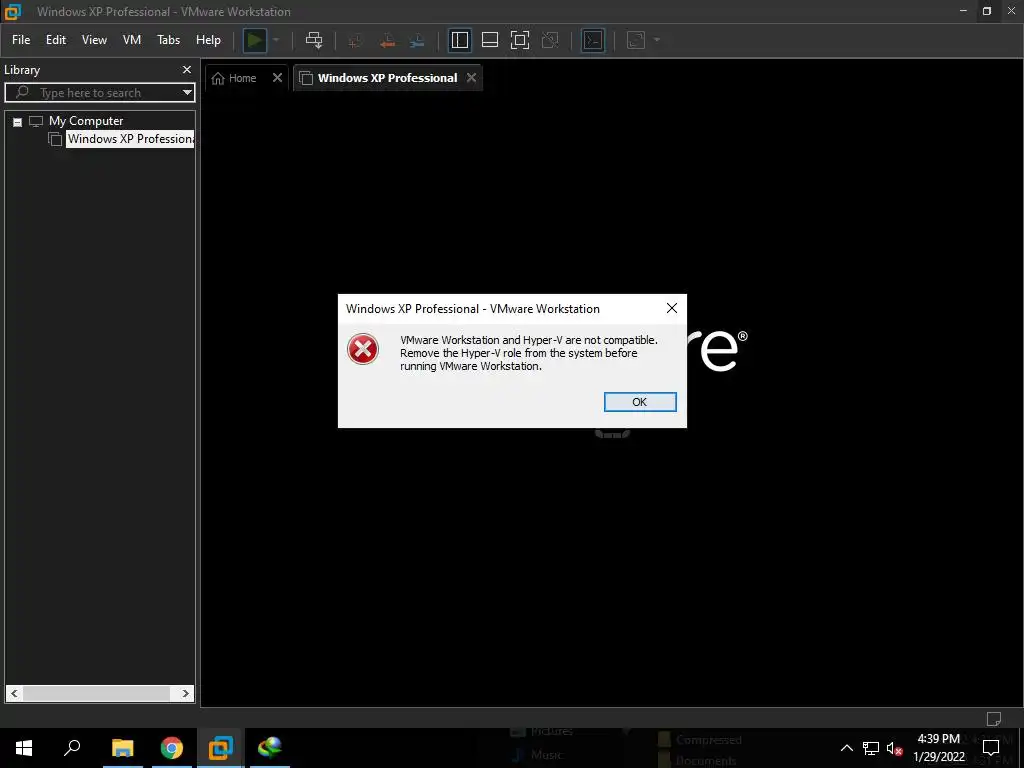Image resolution: width=1024 pixels, height=768 pixels.
Task: Click the Library scrollbar right arrow
Action: (185, 694)
